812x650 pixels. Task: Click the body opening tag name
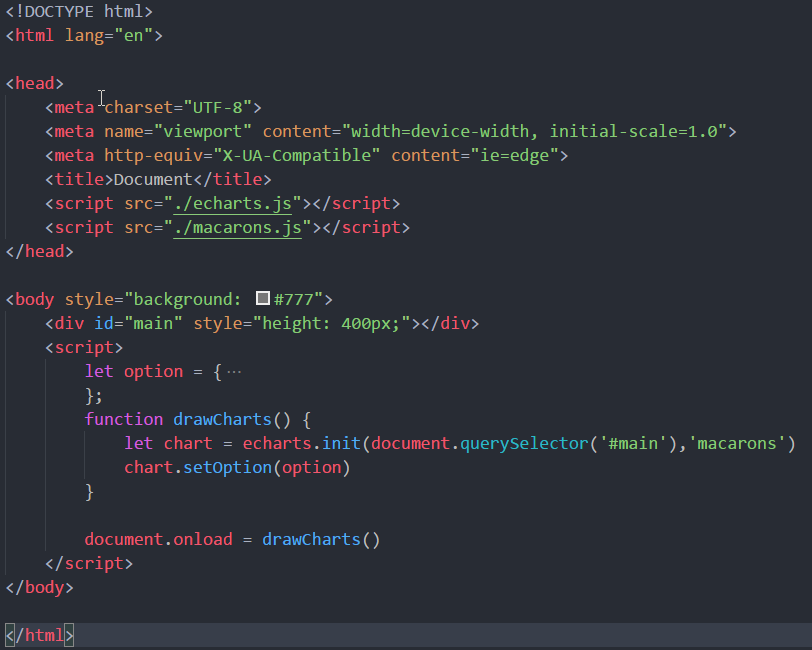tap(35, 300)
